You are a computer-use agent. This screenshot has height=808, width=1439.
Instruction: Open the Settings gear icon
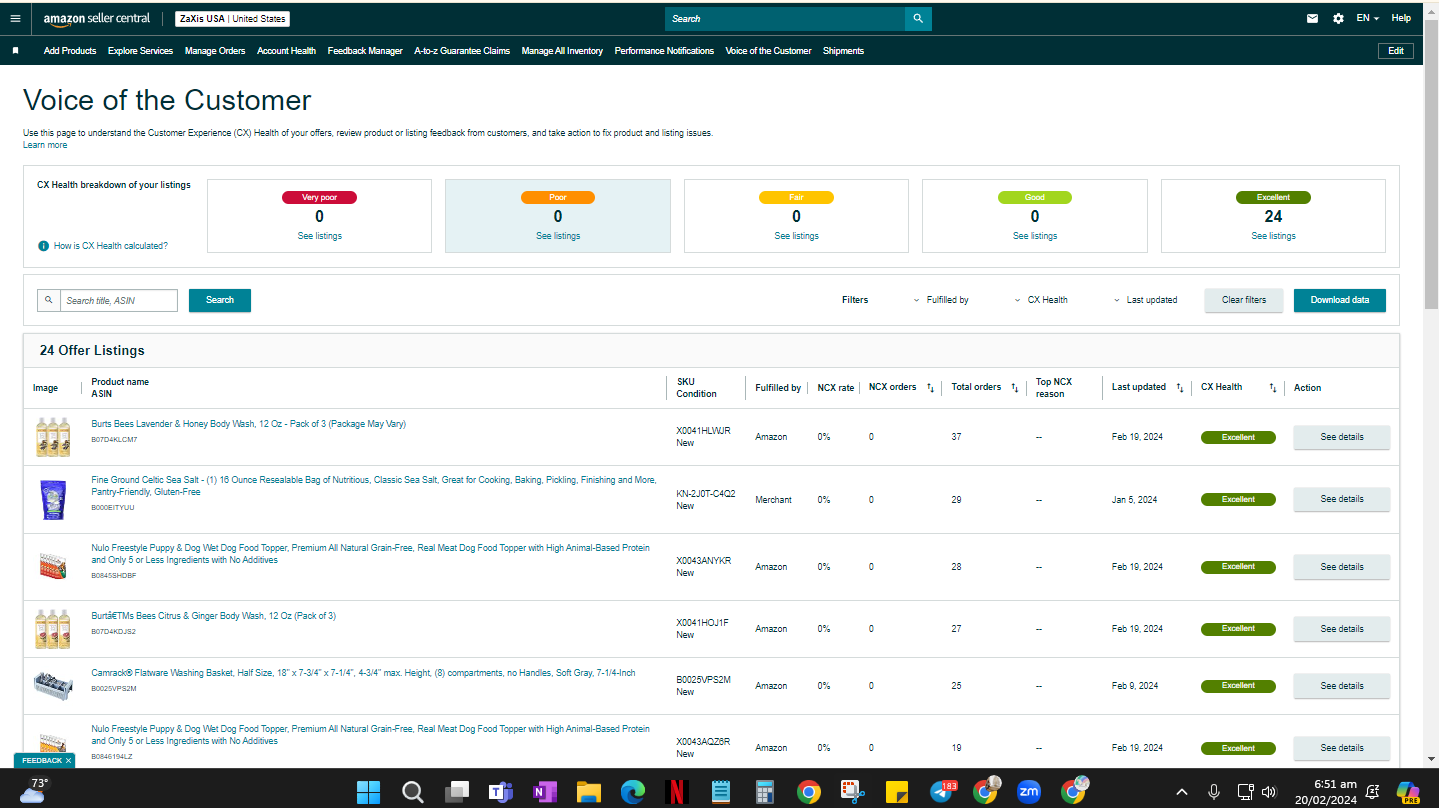[x=1338, y=18]
